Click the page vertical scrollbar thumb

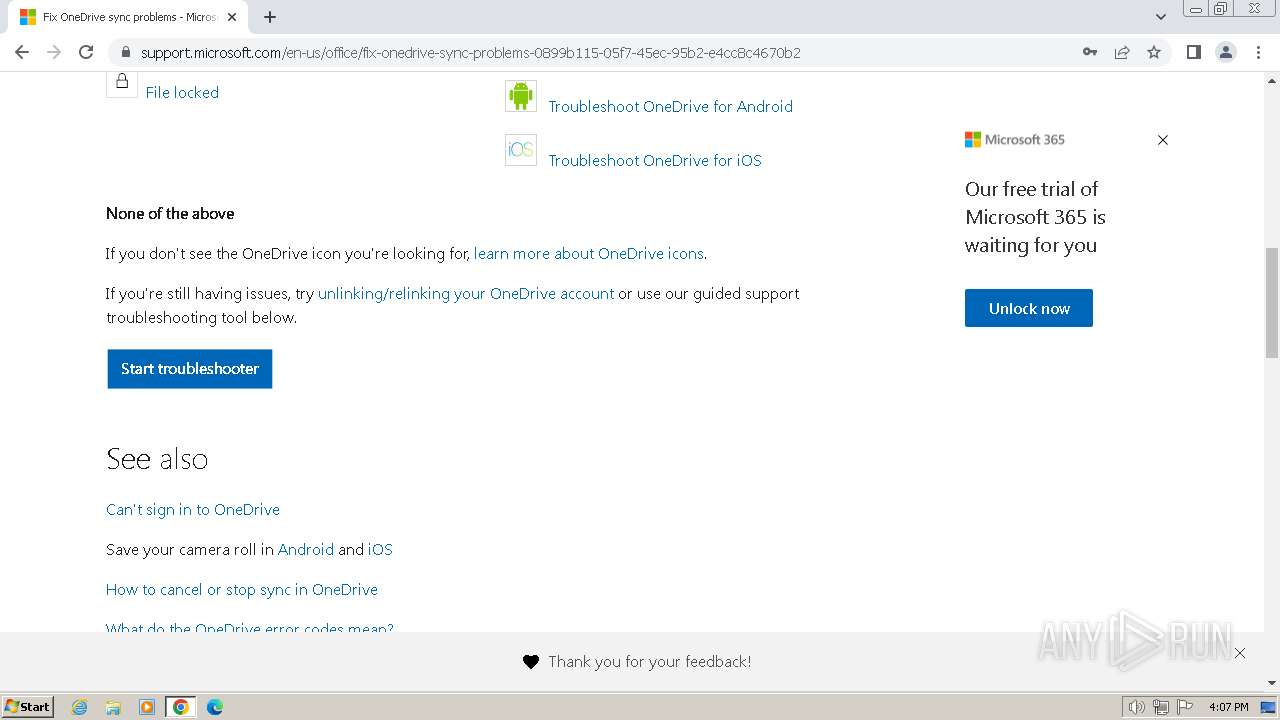[1272, 302]
